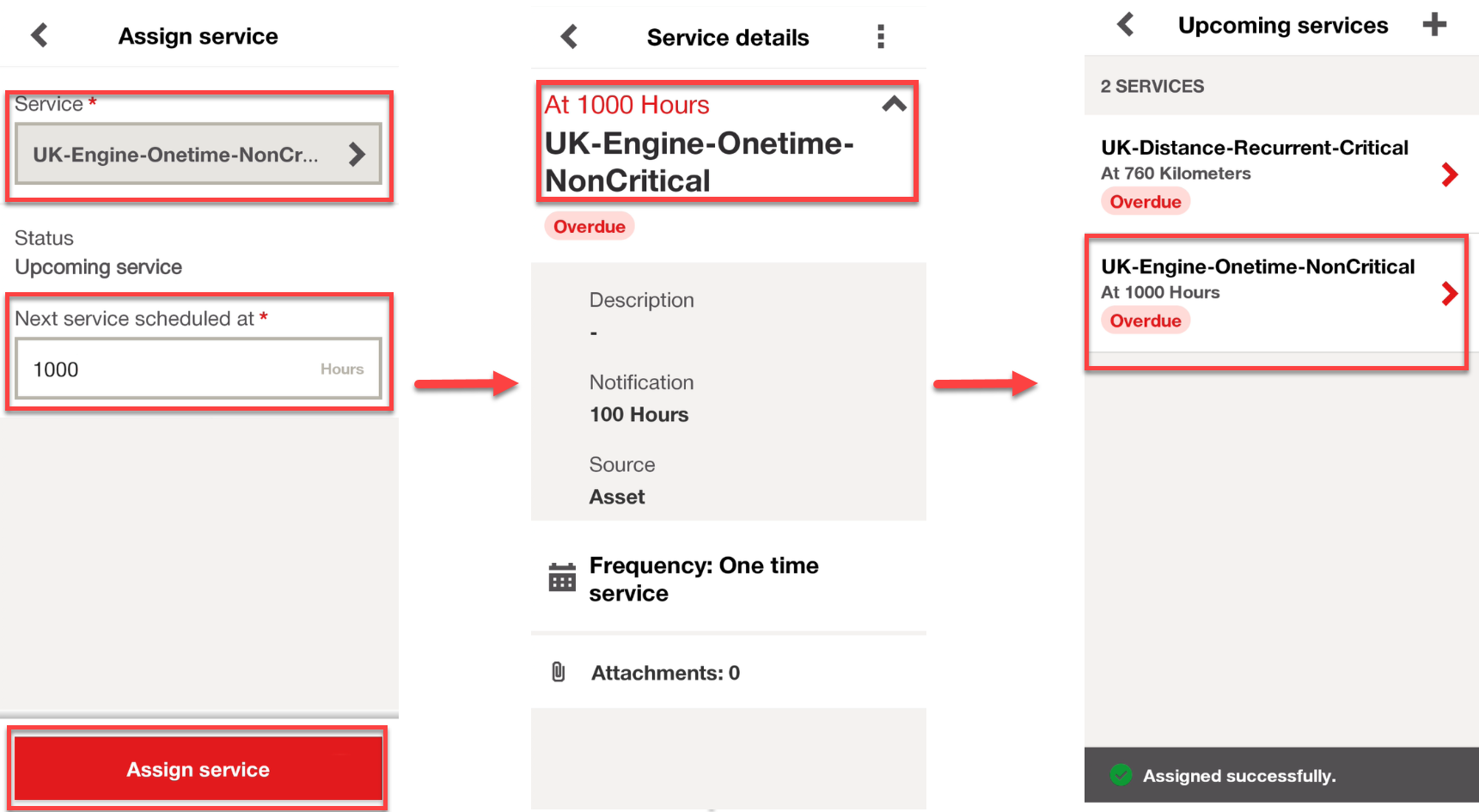
Task: Click the Overdue badge under At 760 Kilometers
Action: tap(1146, 202)
